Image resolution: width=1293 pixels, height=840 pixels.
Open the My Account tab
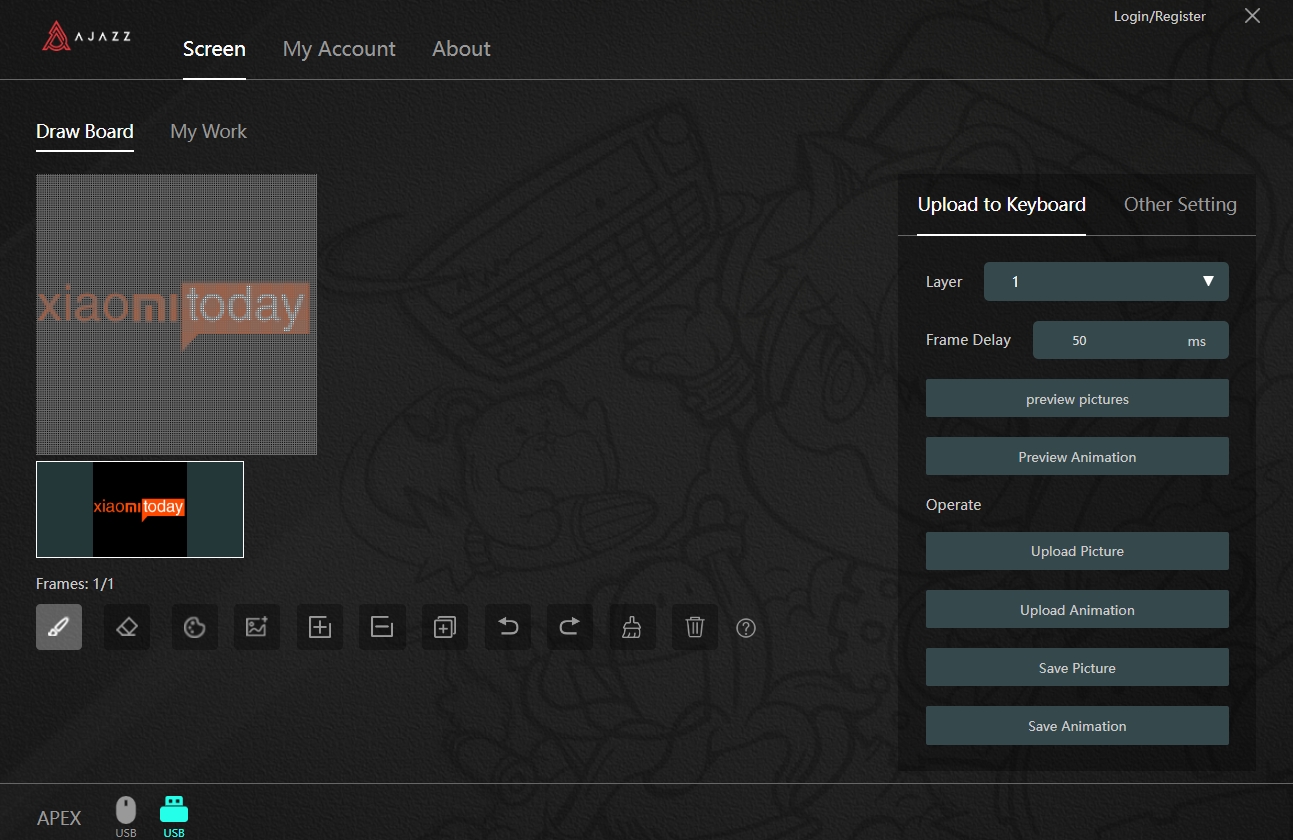point(339,49)
